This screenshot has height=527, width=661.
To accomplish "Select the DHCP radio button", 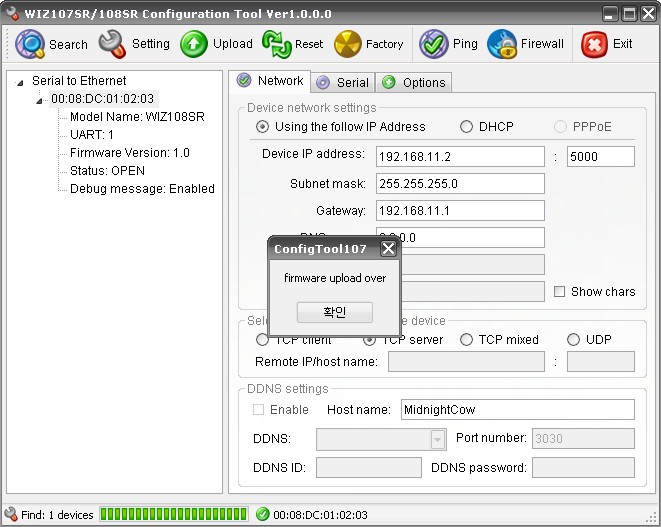I will coord(466,126).
